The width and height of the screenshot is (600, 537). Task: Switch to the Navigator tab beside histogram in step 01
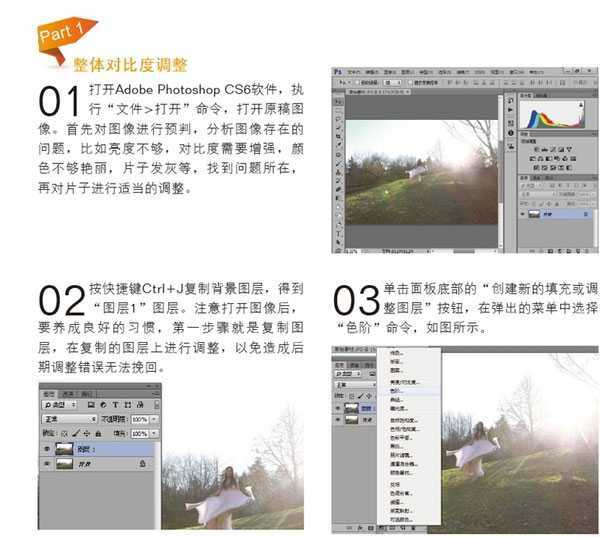(541, 96)
